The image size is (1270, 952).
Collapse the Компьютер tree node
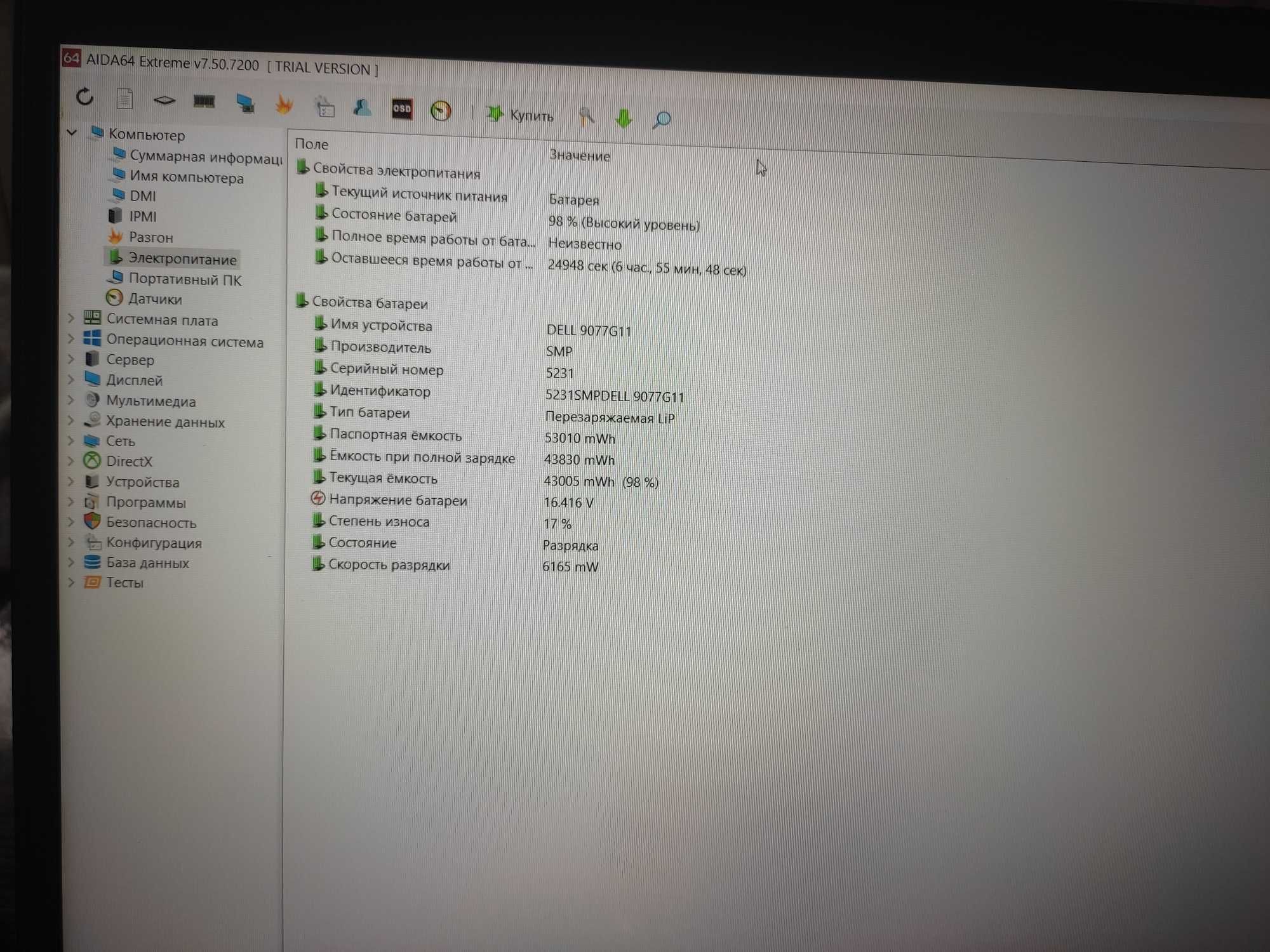click(x=72, y=133)
